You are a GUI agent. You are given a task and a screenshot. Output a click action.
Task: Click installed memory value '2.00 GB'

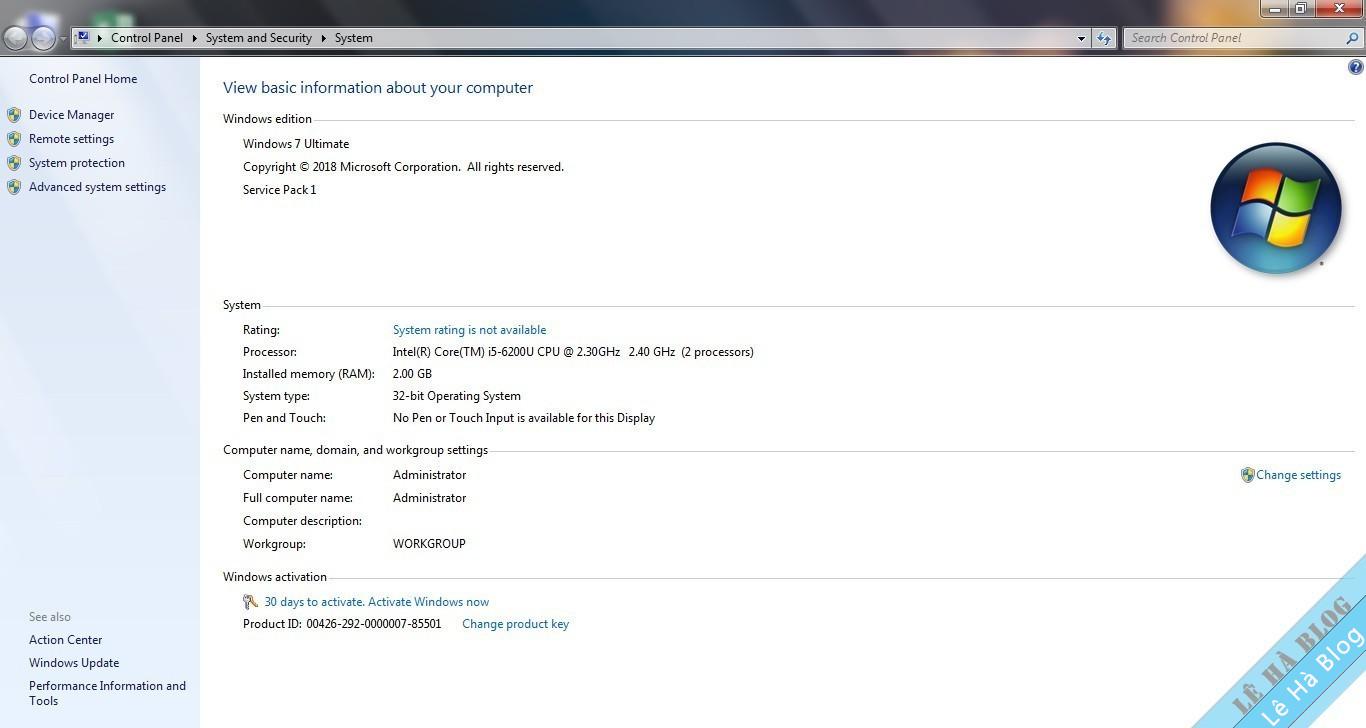(412, 374)
